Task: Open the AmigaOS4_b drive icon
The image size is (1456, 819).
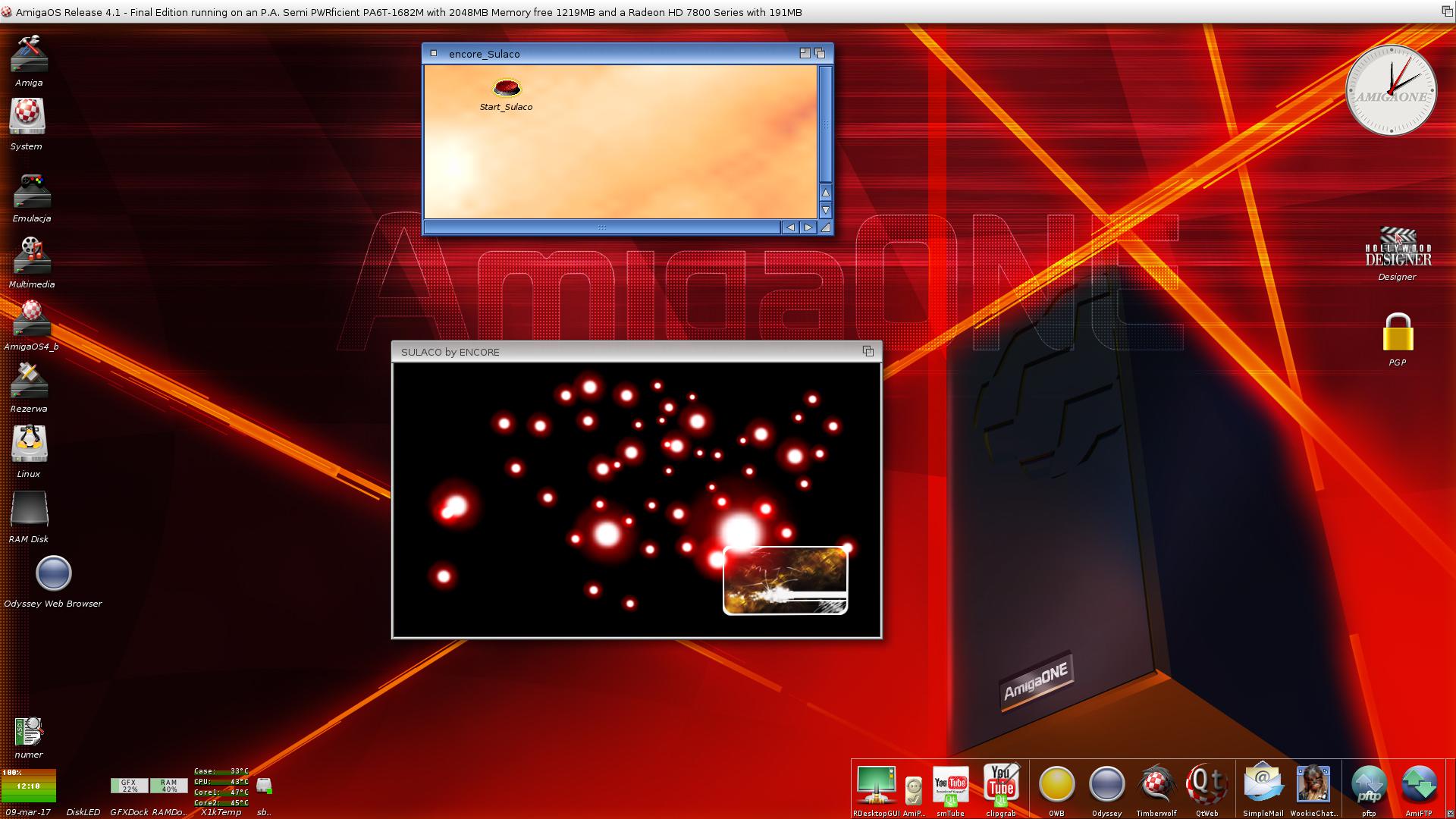Action: pyautogui.click(x=31, y=318)
